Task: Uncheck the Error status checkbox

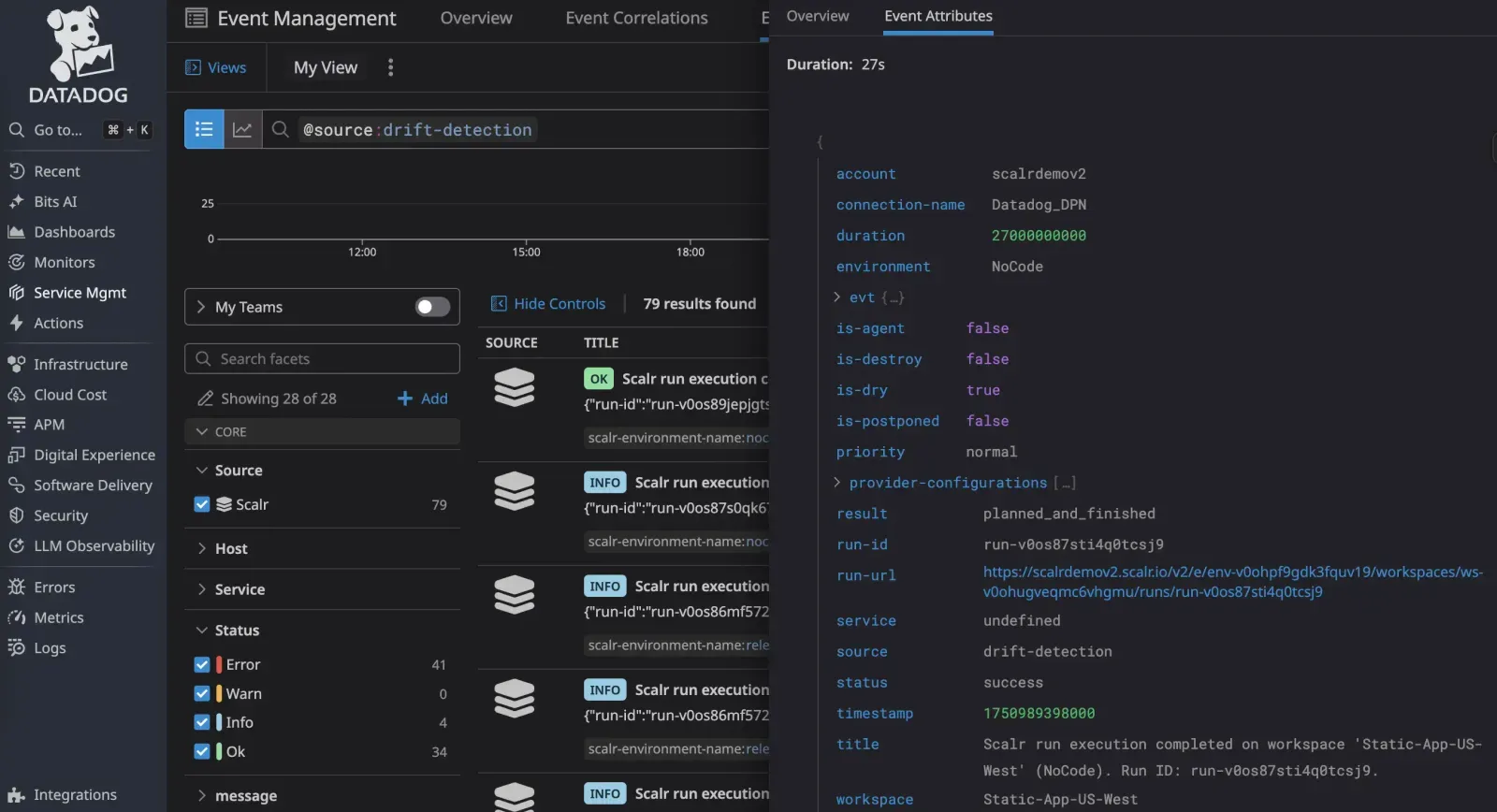Action: [x=202, y=664]
